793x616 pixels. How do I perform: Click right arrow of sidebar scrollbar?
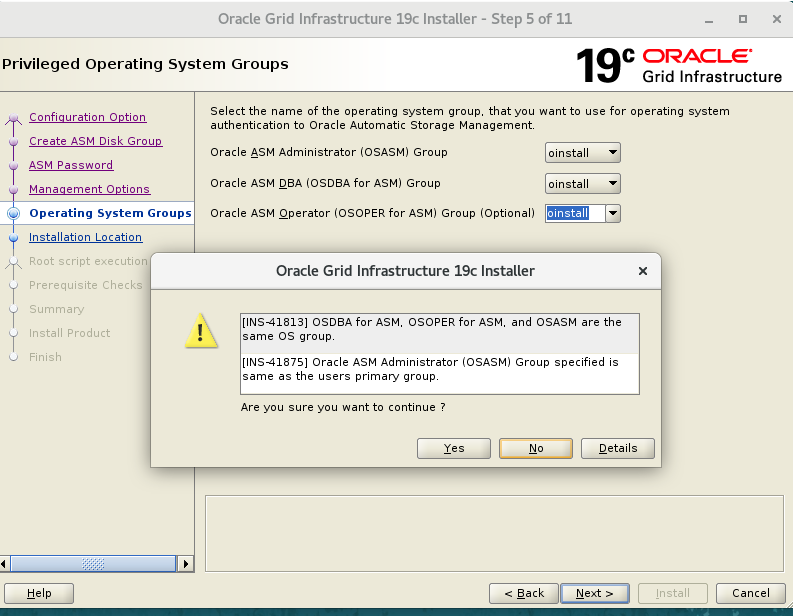click(186, 563)
